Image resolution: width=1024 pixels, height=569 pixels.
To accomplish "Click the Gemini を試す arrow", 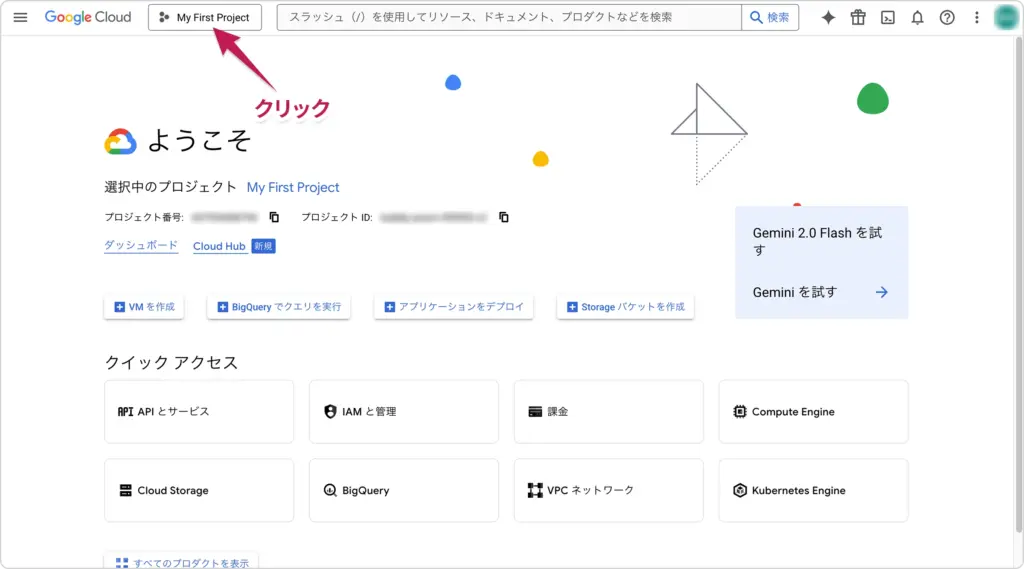I will click(882, 292).
